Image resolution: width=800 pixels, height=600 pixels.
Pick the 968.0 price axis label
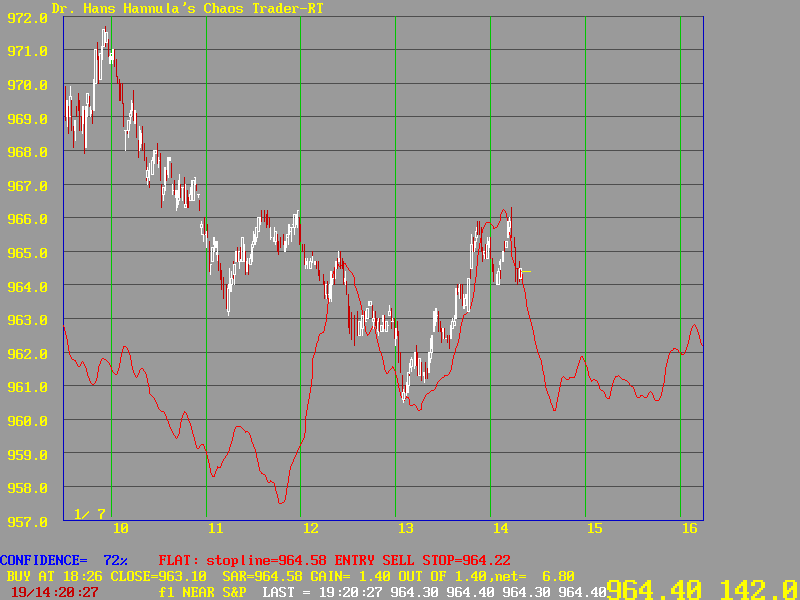pos(27,153)
